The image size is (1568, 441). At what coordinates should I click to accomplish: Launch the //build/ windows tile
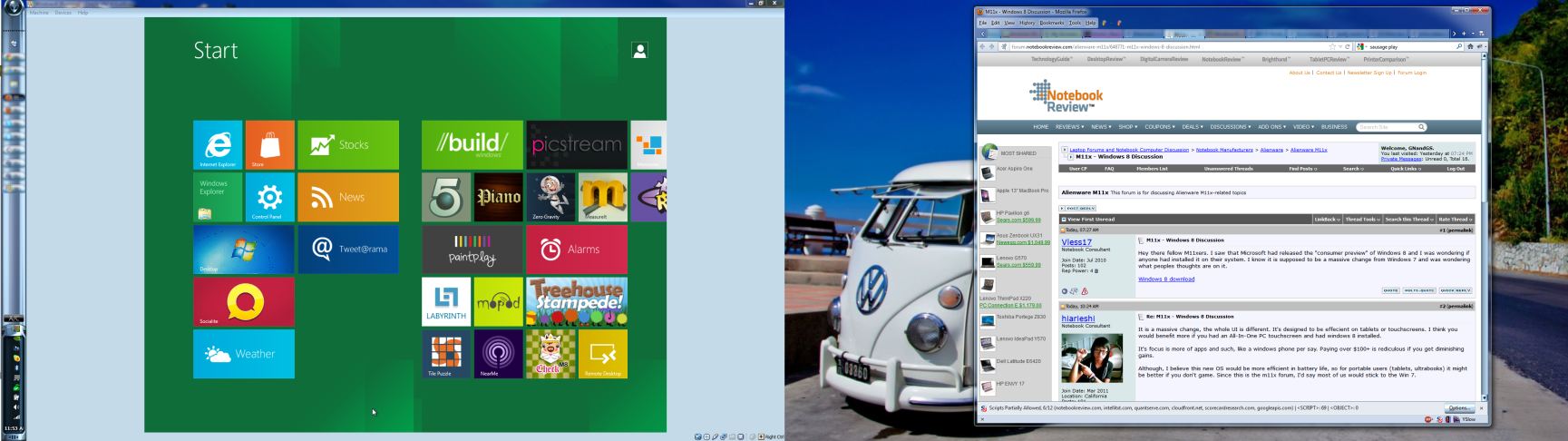[472, 145]
